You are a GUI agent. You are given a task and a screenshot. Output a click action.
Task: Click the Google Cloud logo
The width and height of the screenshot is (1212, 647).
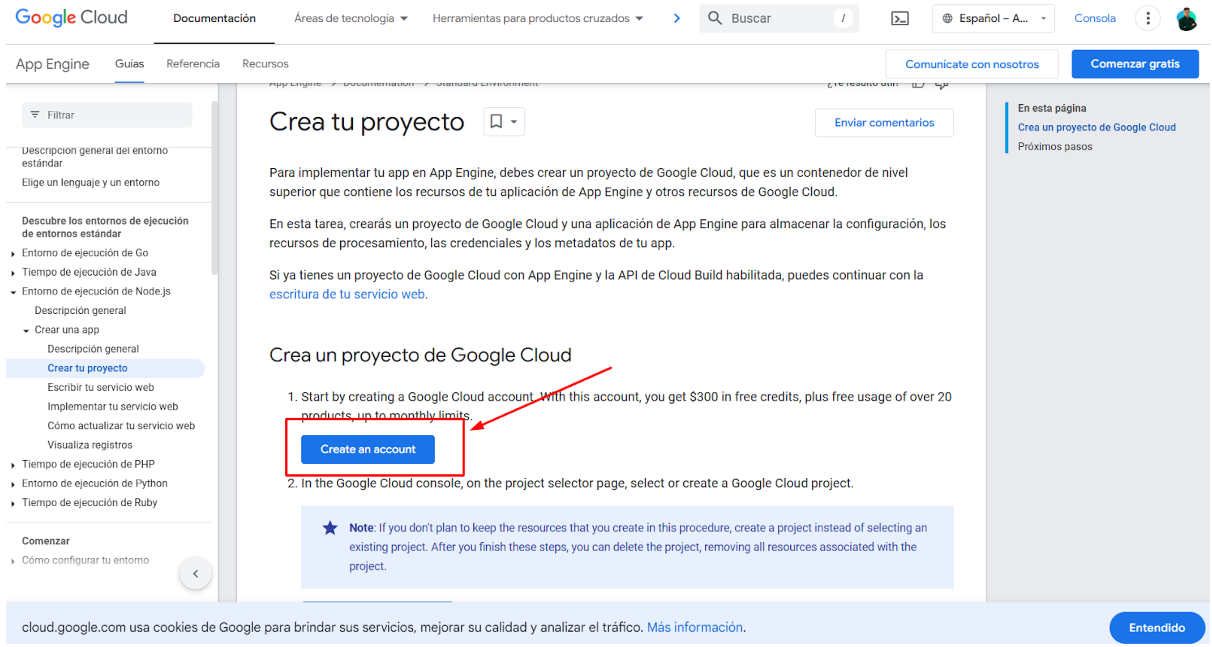[72, 18]
